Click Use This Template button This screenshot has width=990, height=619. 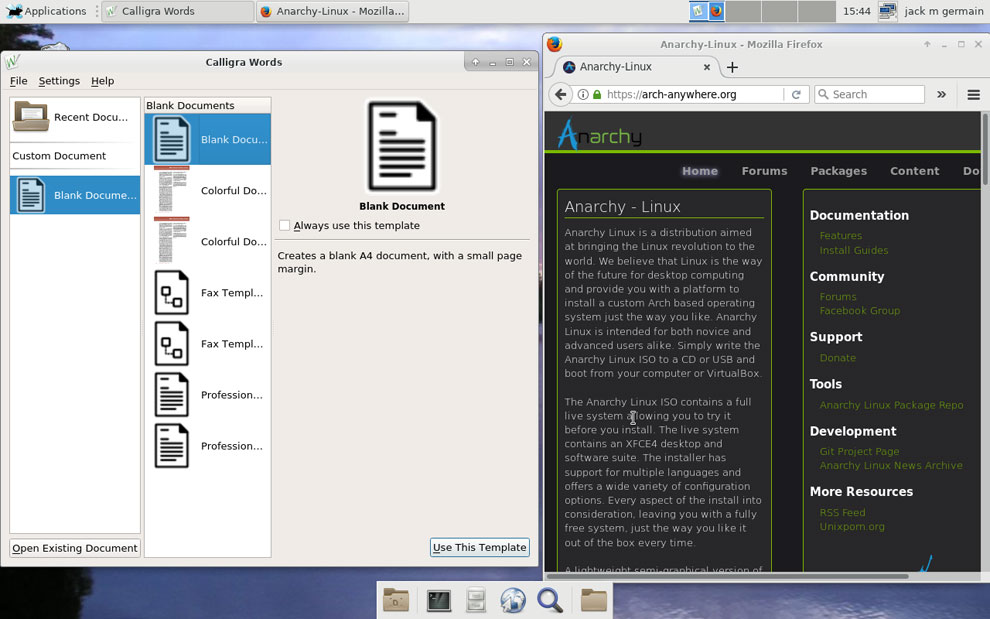point(479,547)
